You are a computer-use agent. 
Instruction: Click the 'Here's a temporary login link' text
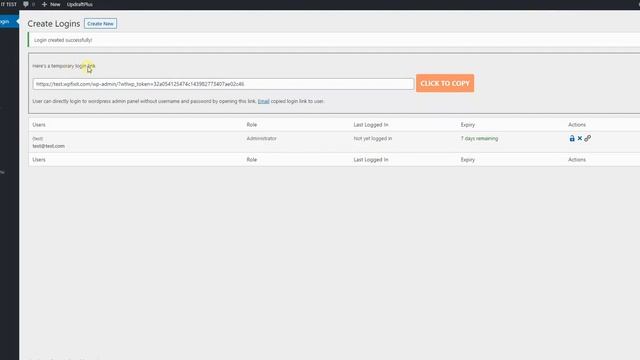click(64, 66)
